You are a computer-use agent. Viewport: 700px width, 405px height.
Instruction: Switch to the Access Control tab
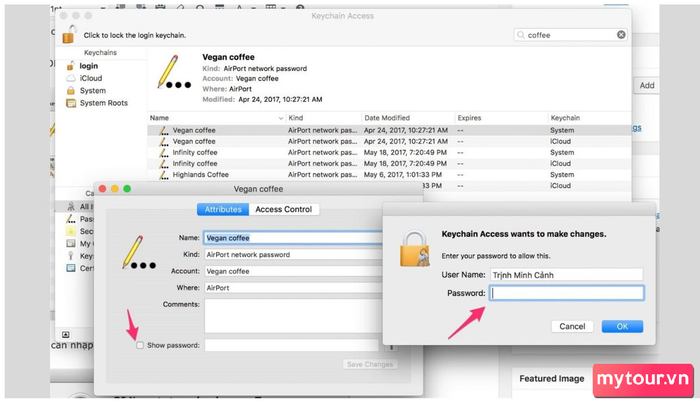[283, 209]
